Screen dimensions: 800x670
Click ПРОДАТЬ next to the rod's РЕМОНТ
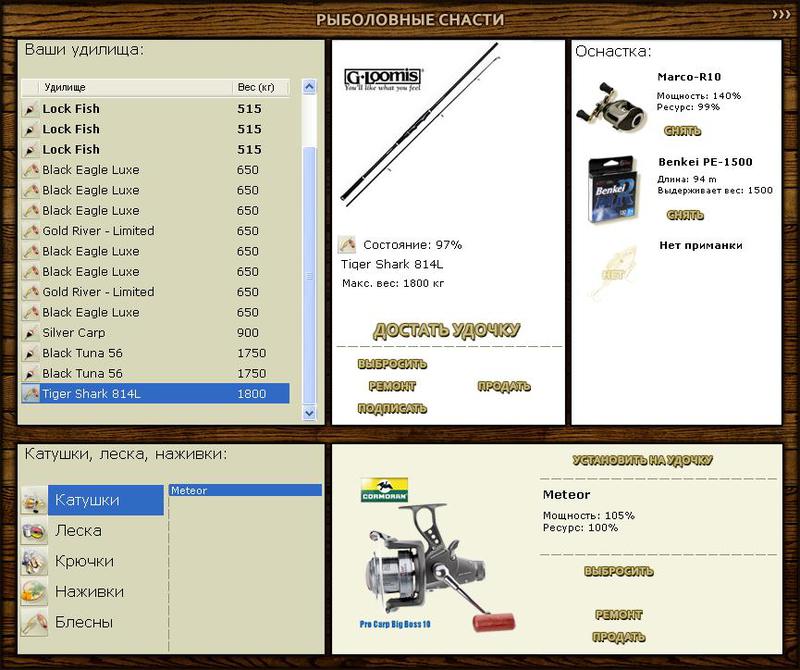(x=504, y=386)
